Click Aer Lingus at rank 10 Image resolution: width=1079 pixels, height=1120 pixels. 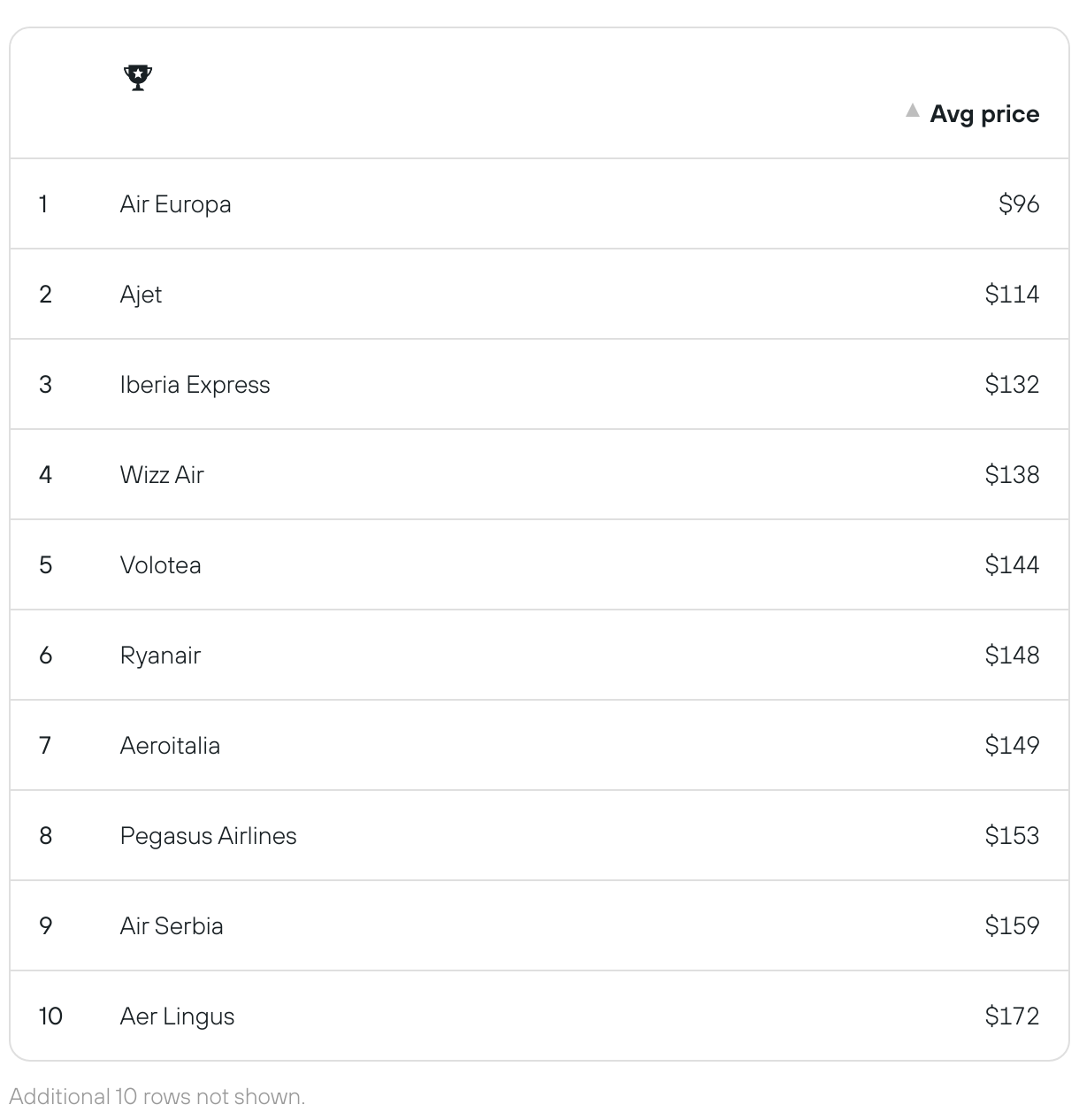[x=177, y=1016]
